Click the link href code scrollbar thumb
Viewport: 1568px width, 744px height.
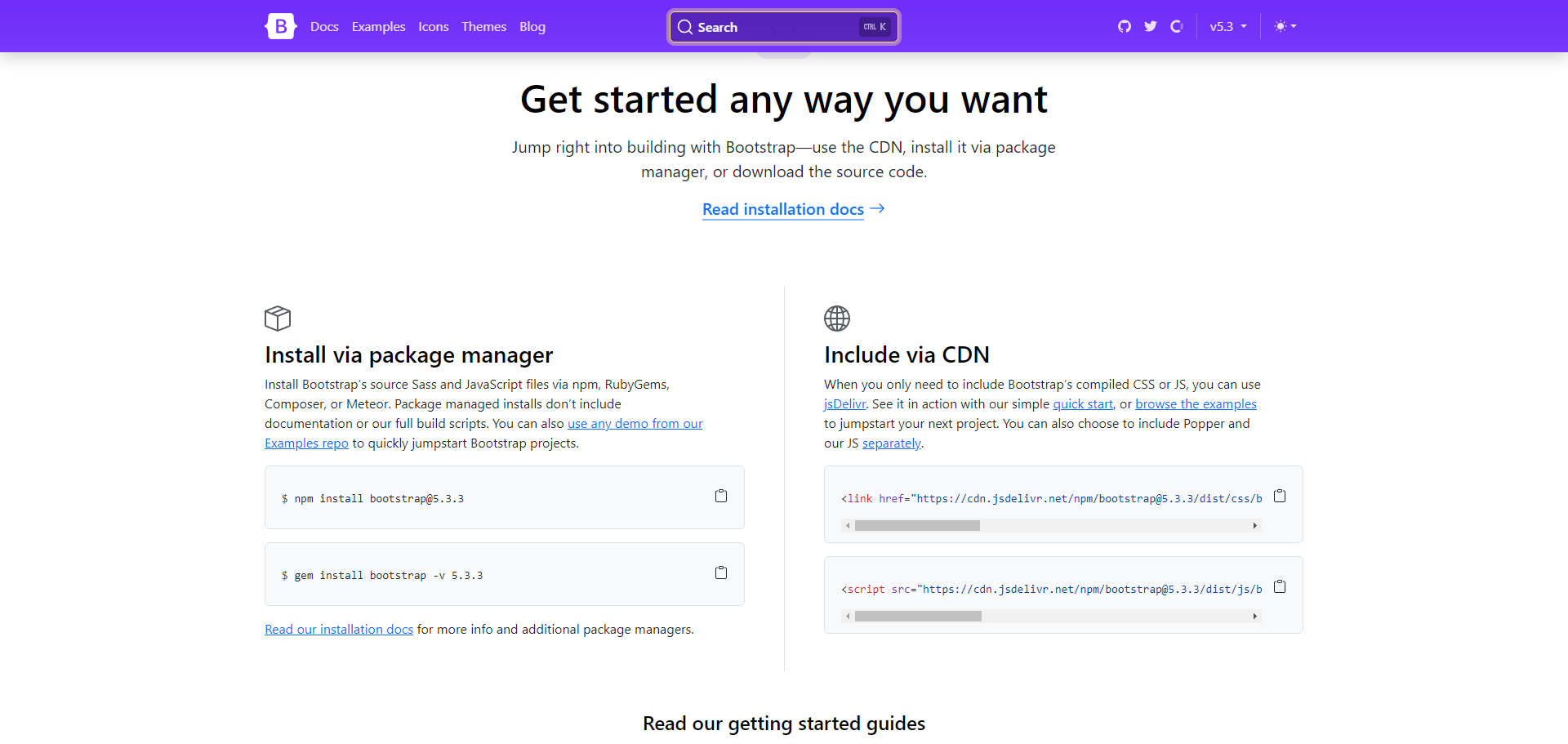coord(917,526)
